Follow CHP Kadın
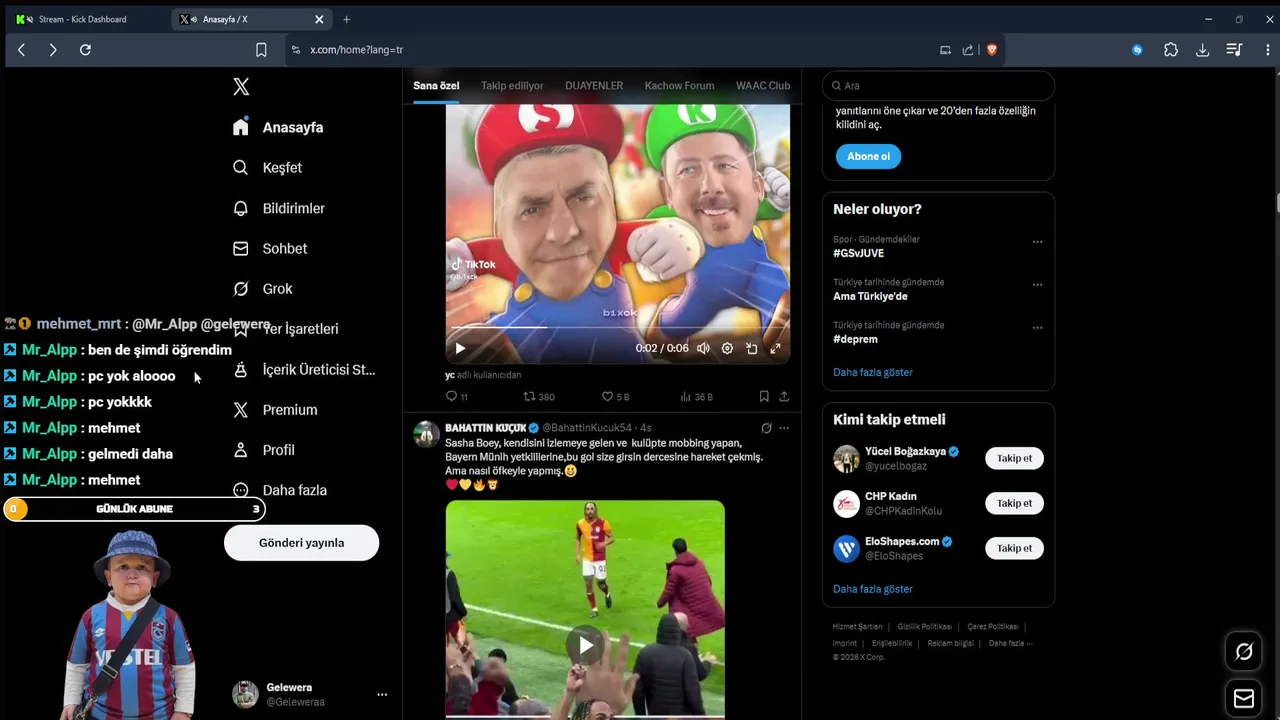Screen dimensions: 1280x720 [1014, 503]
